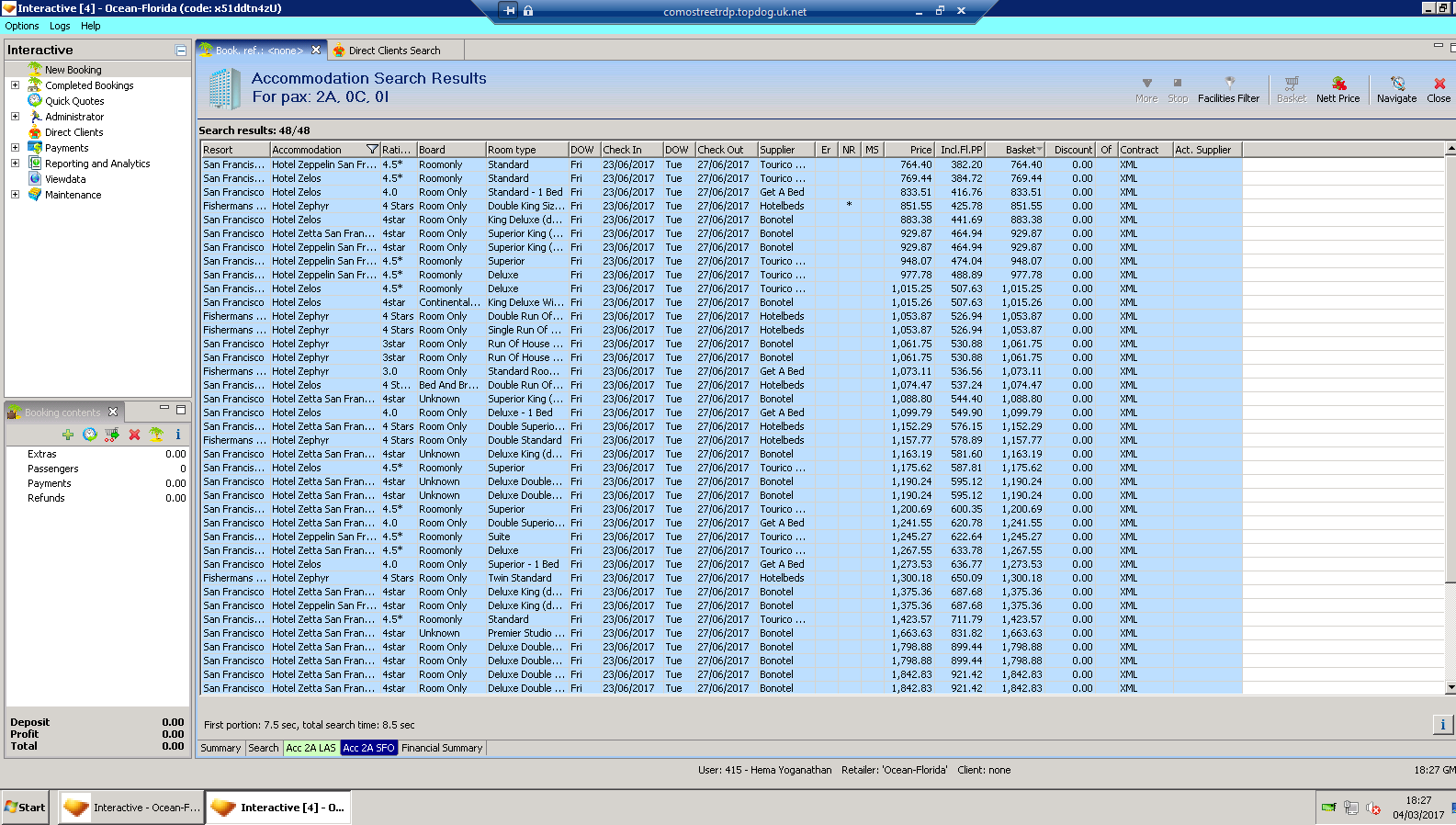Minimize the Booking contents panel
1456x825 pixels.
164,408
